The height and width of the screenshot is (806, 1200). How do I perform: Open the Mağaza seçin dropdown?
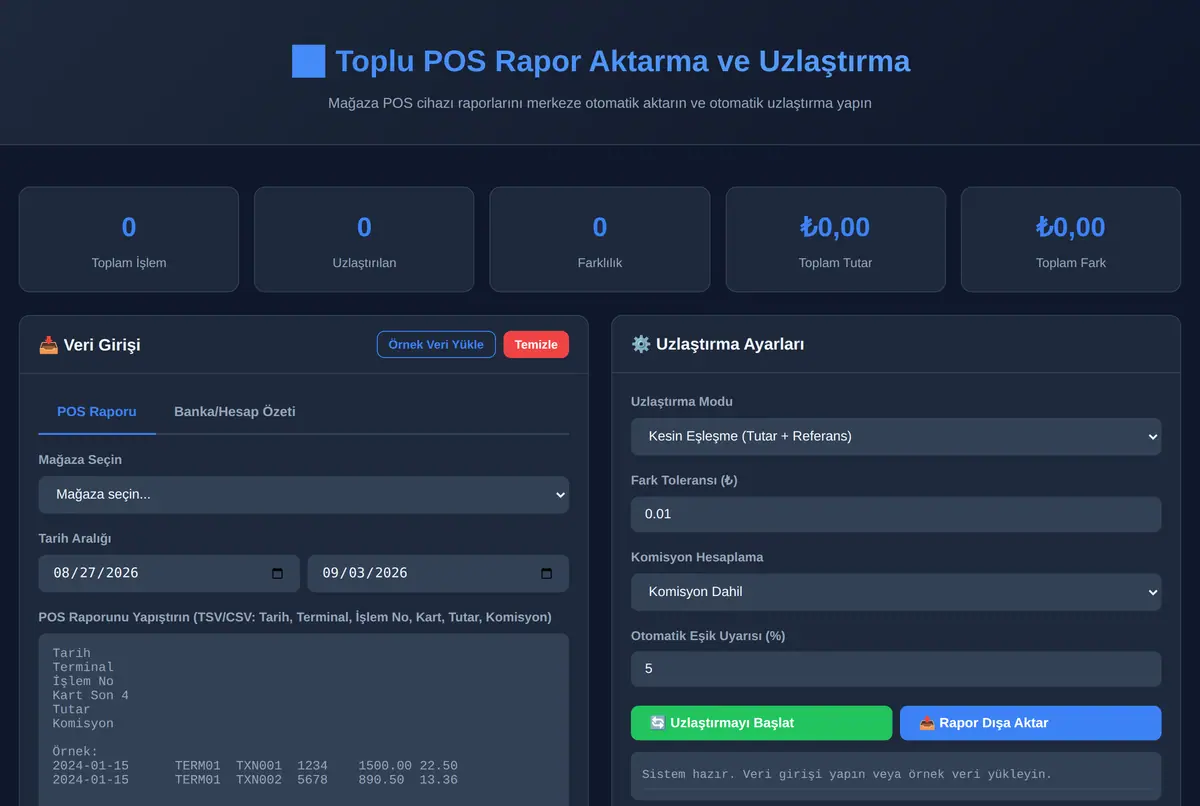(x=304, y=495)
